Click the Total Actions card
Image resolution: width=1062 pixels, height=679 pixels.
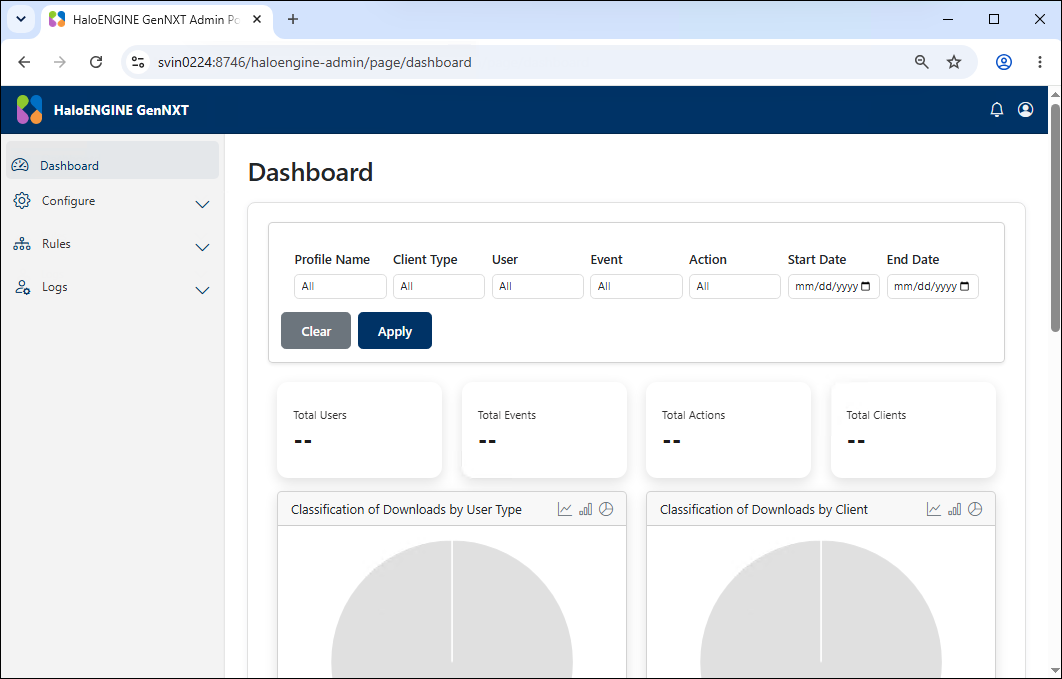click(x=728, y=430)
